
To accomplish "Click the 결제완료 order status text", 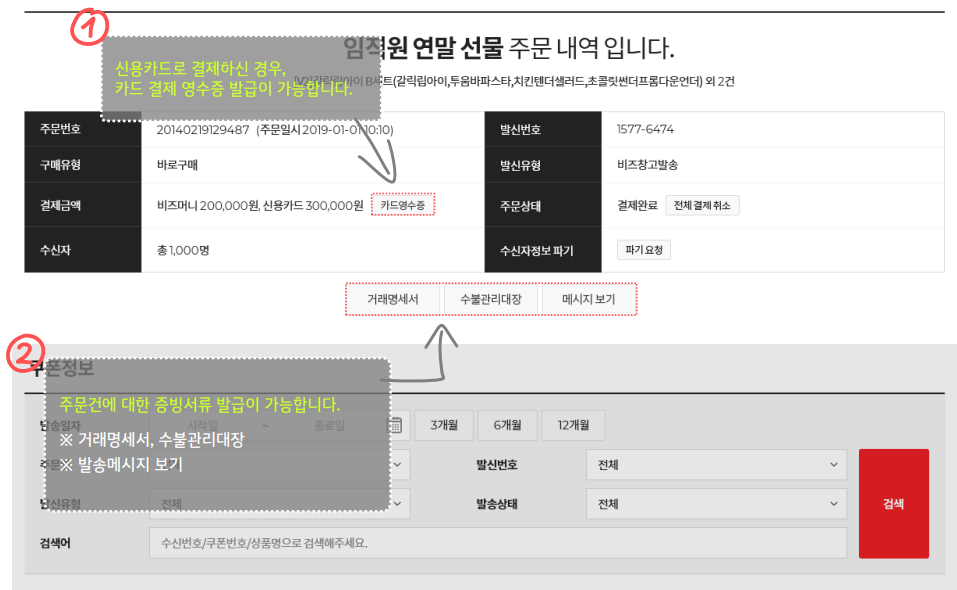I will 637,206.
